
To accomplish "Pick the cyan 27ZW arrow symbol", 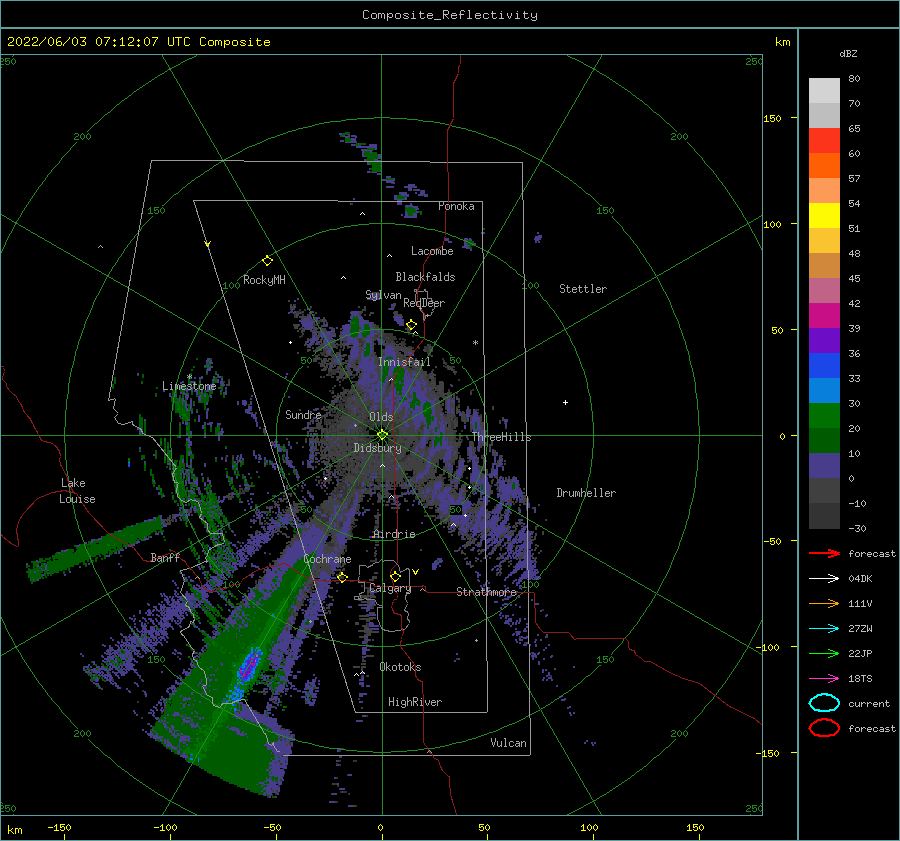I will [824, 629].
